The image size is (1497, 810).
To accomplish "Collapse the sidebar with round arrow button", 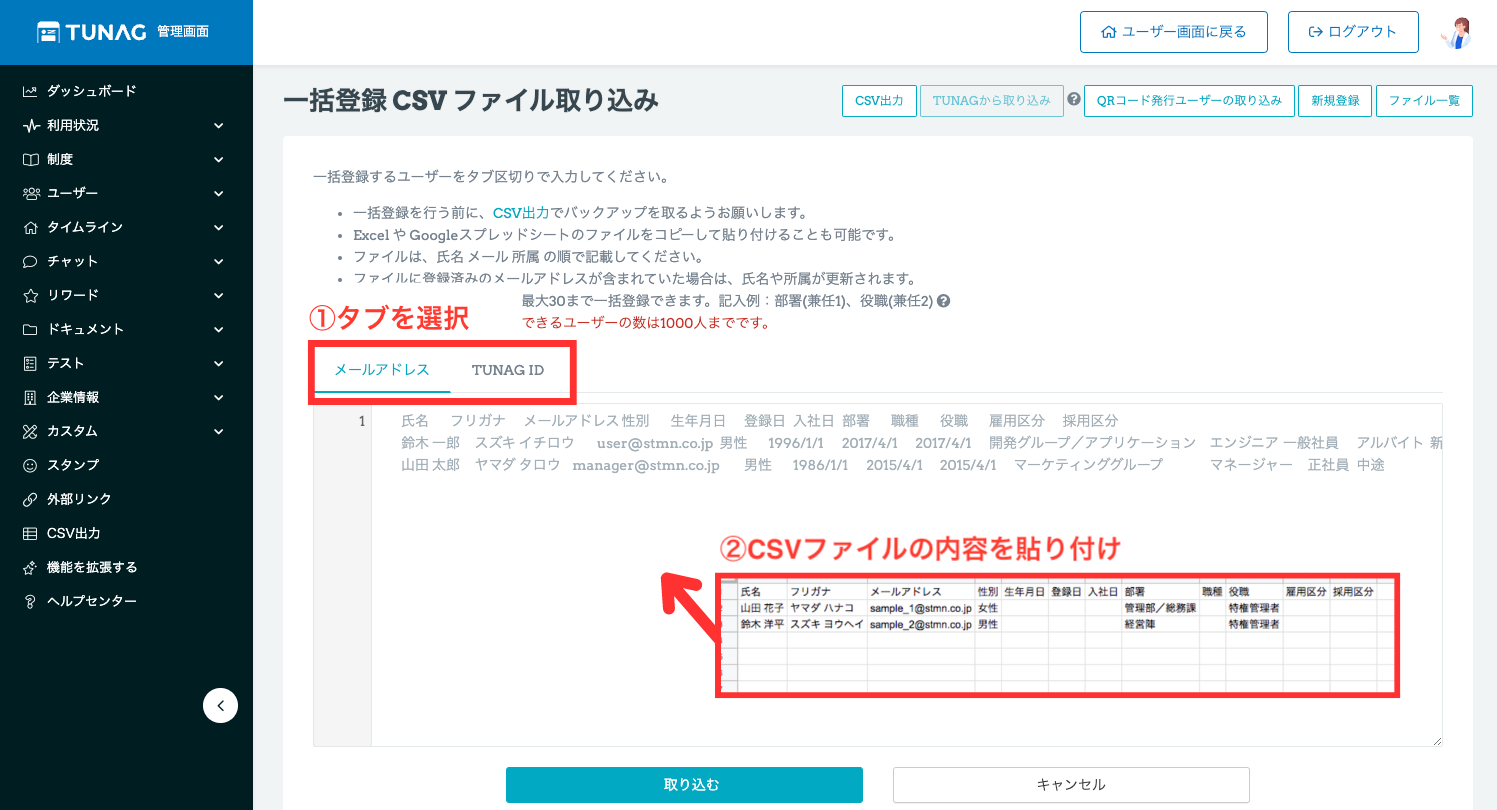I will tap(220, 705).
